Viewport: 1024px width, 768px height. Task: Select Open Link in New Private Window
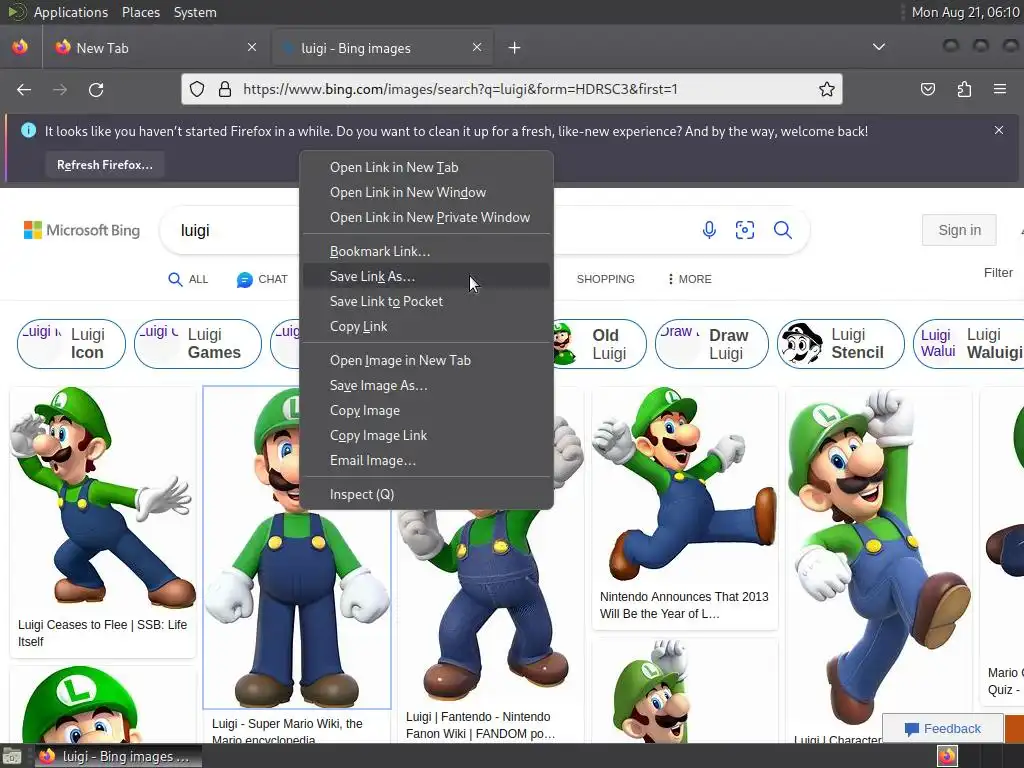tap(426, 217)
